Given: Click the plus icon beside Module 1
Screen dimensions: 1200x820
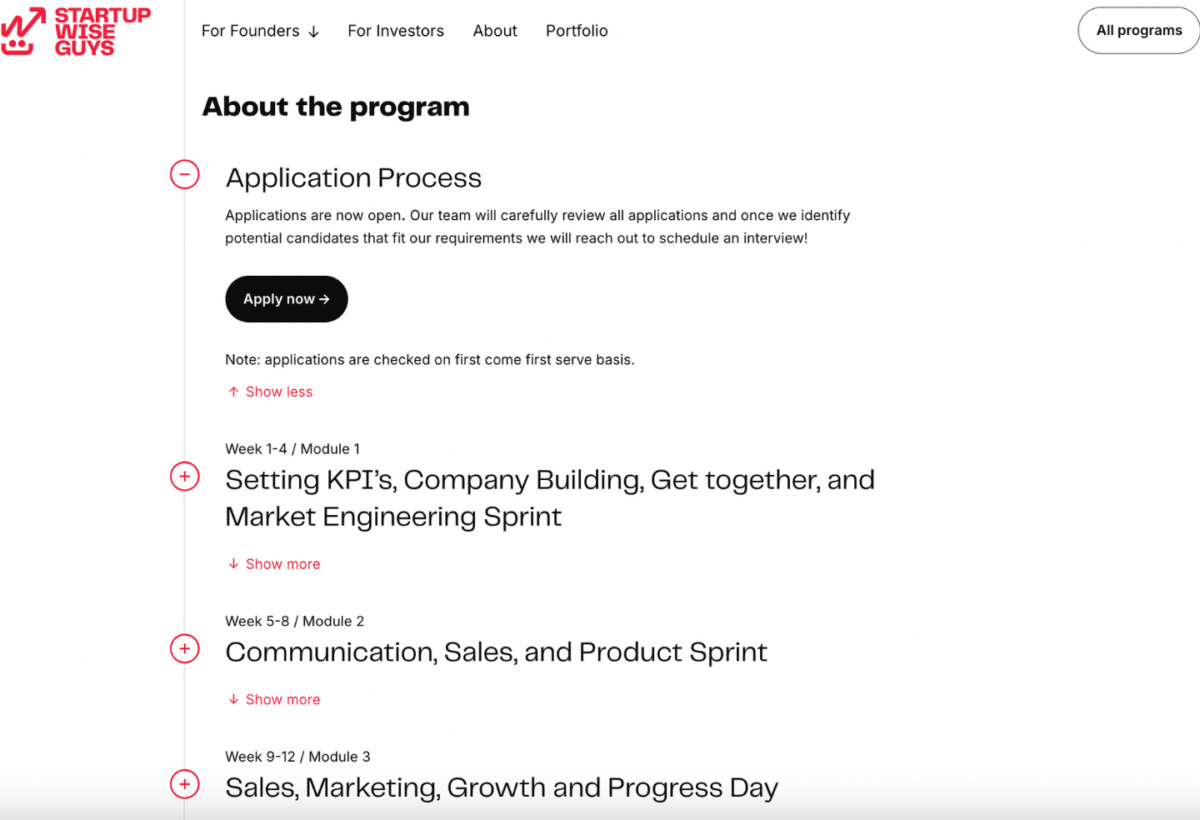Looking at the screenshot, I should [185, 477].
